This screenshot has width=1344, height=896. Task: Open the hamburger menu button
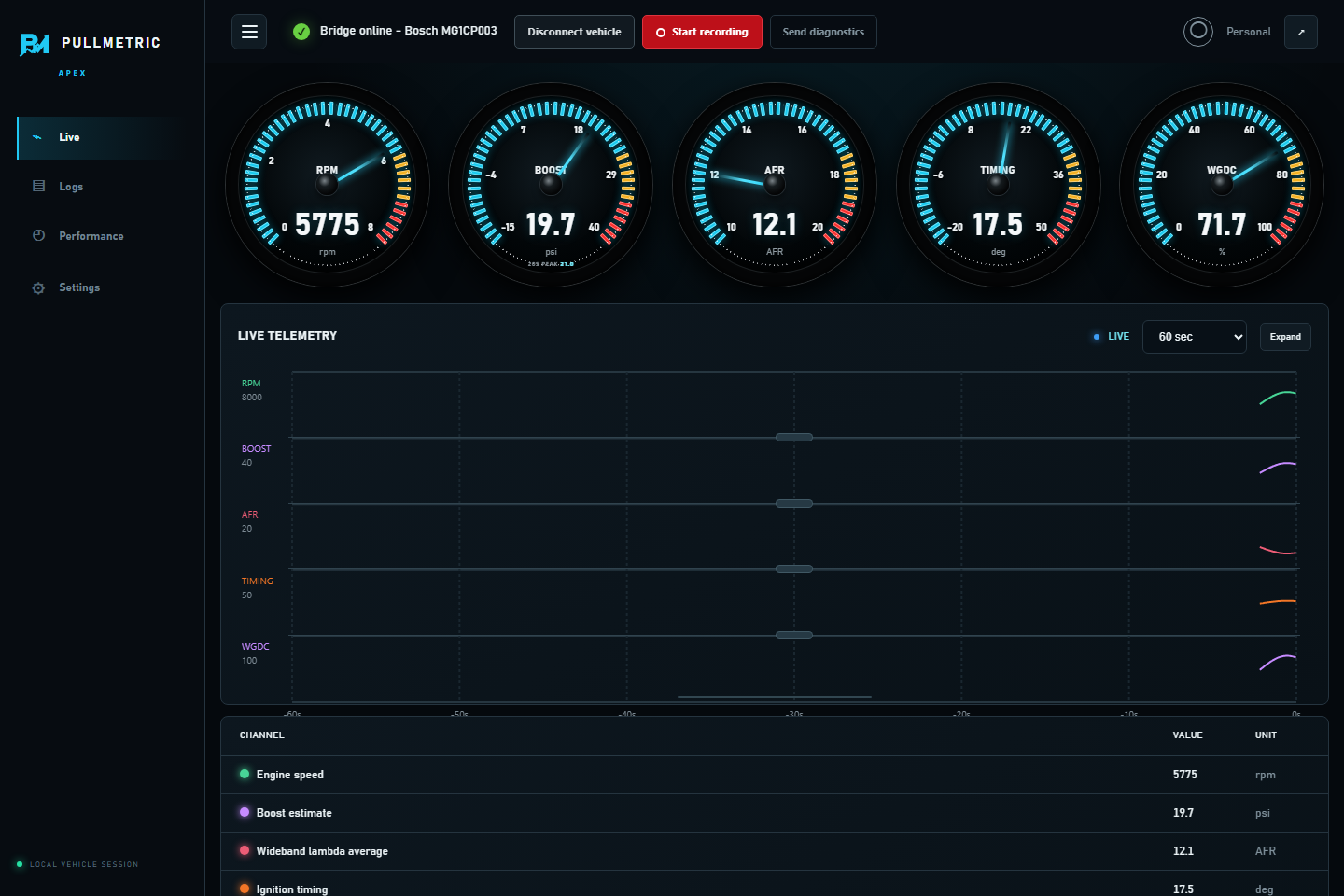pos(249,32)
